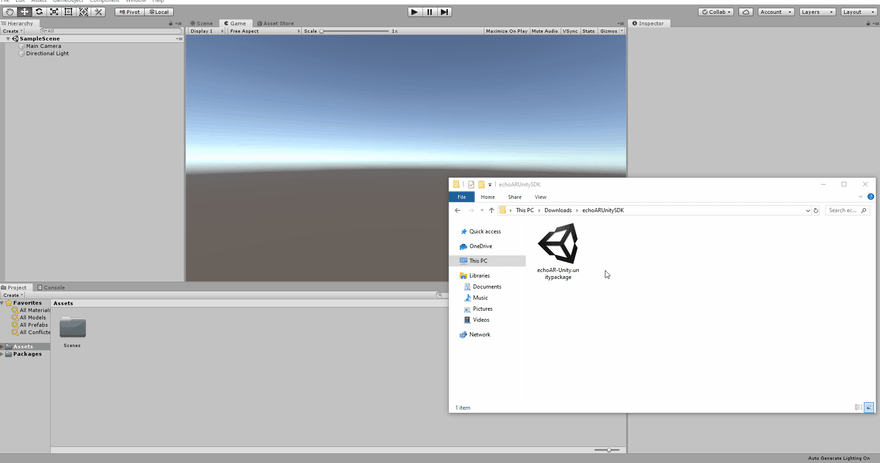880x463 pixels.
Task: Open the Home ribbon tab in Explorer
Action: (x=488, y=197)
